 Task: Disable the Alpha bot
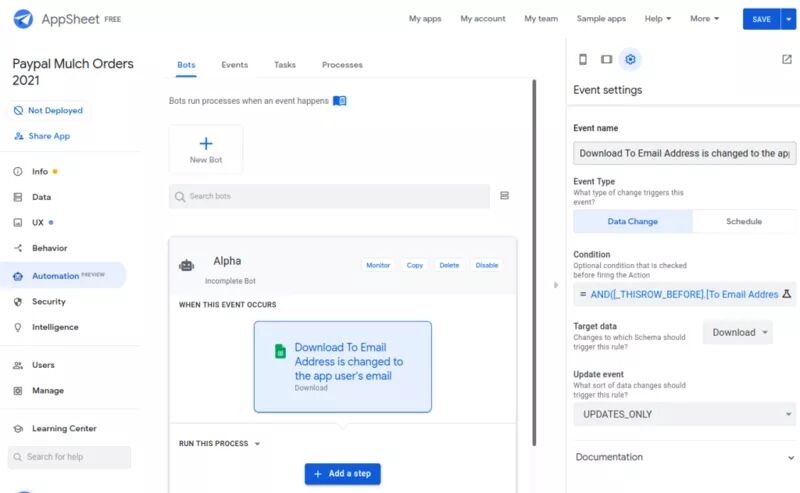coord(487,265)
